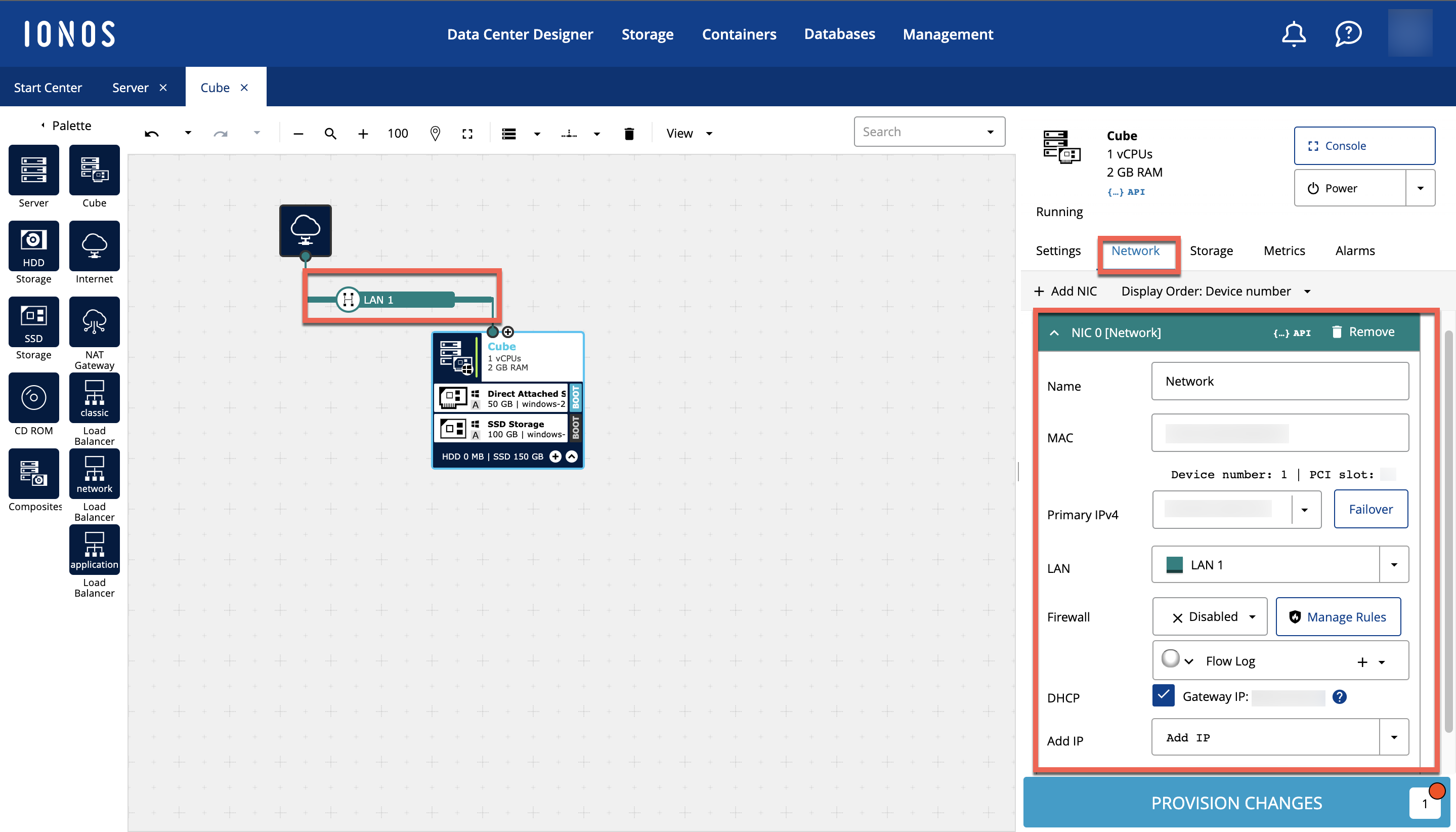Switch to the Storage tab

pyautogui.click(x=1211, y=251)
